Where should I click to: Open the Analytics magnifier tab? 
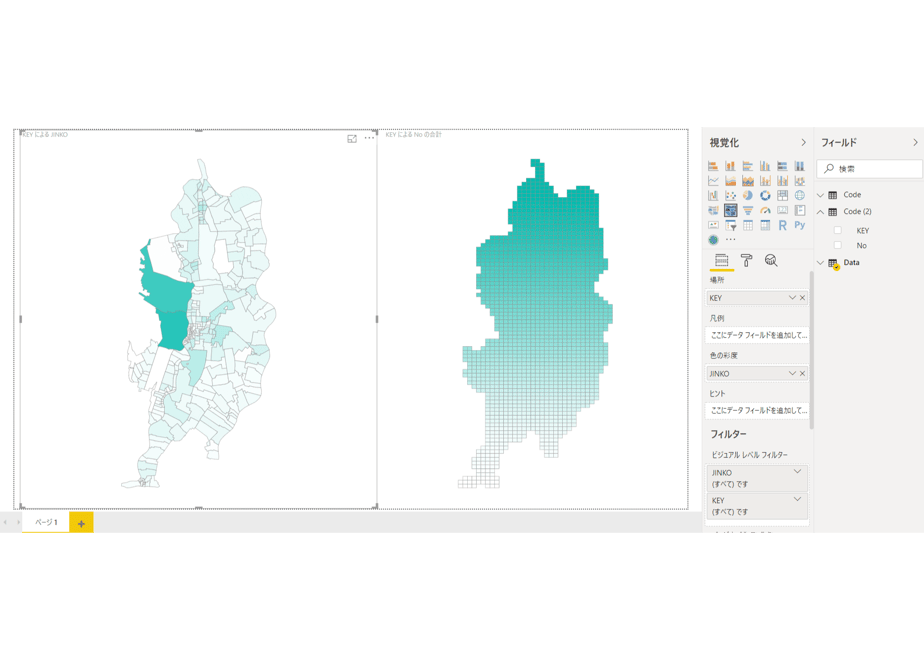[x=771, y=260]
